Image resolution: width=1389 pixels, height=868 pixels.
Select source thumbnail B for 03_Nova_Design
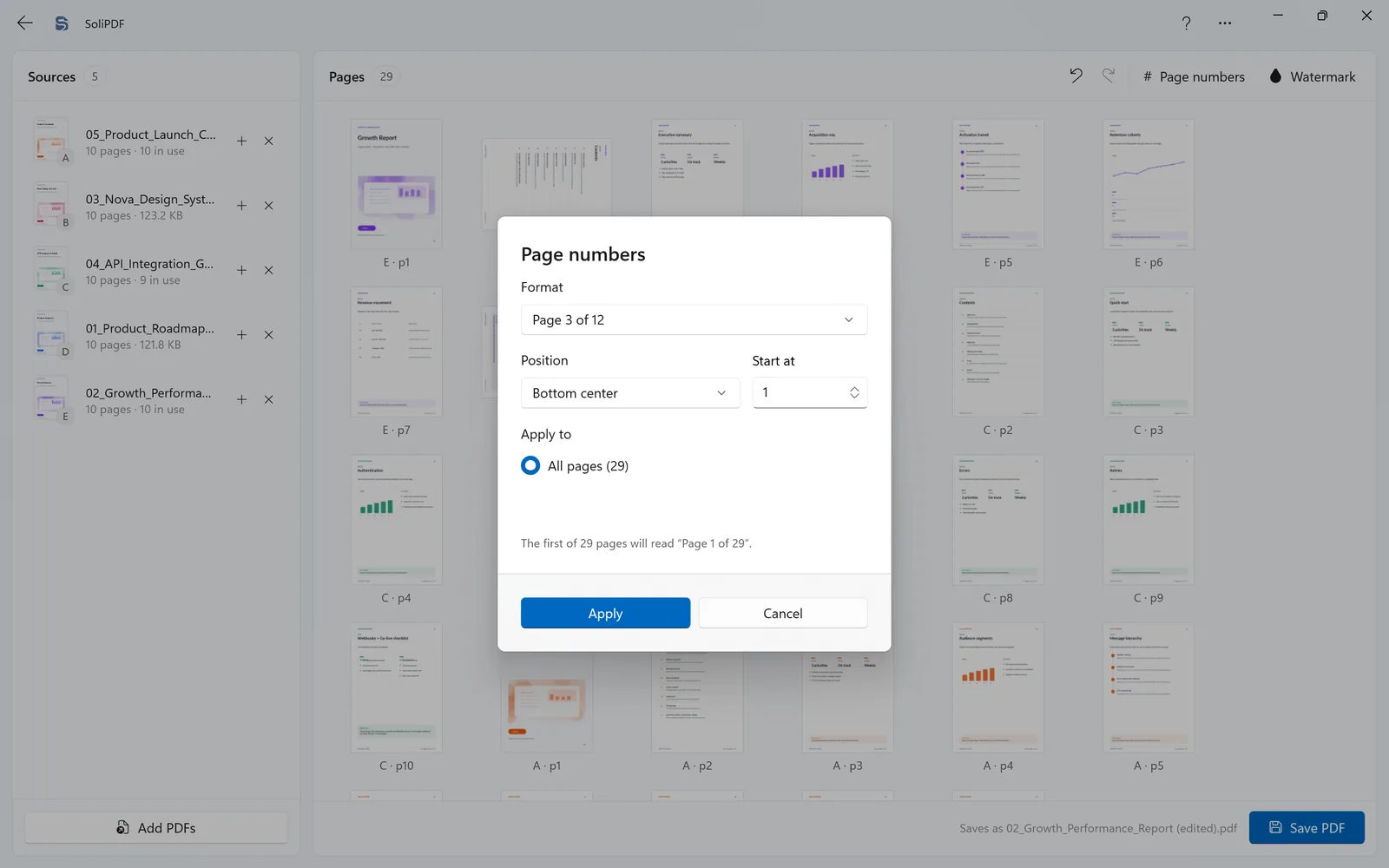coord(52,206)
